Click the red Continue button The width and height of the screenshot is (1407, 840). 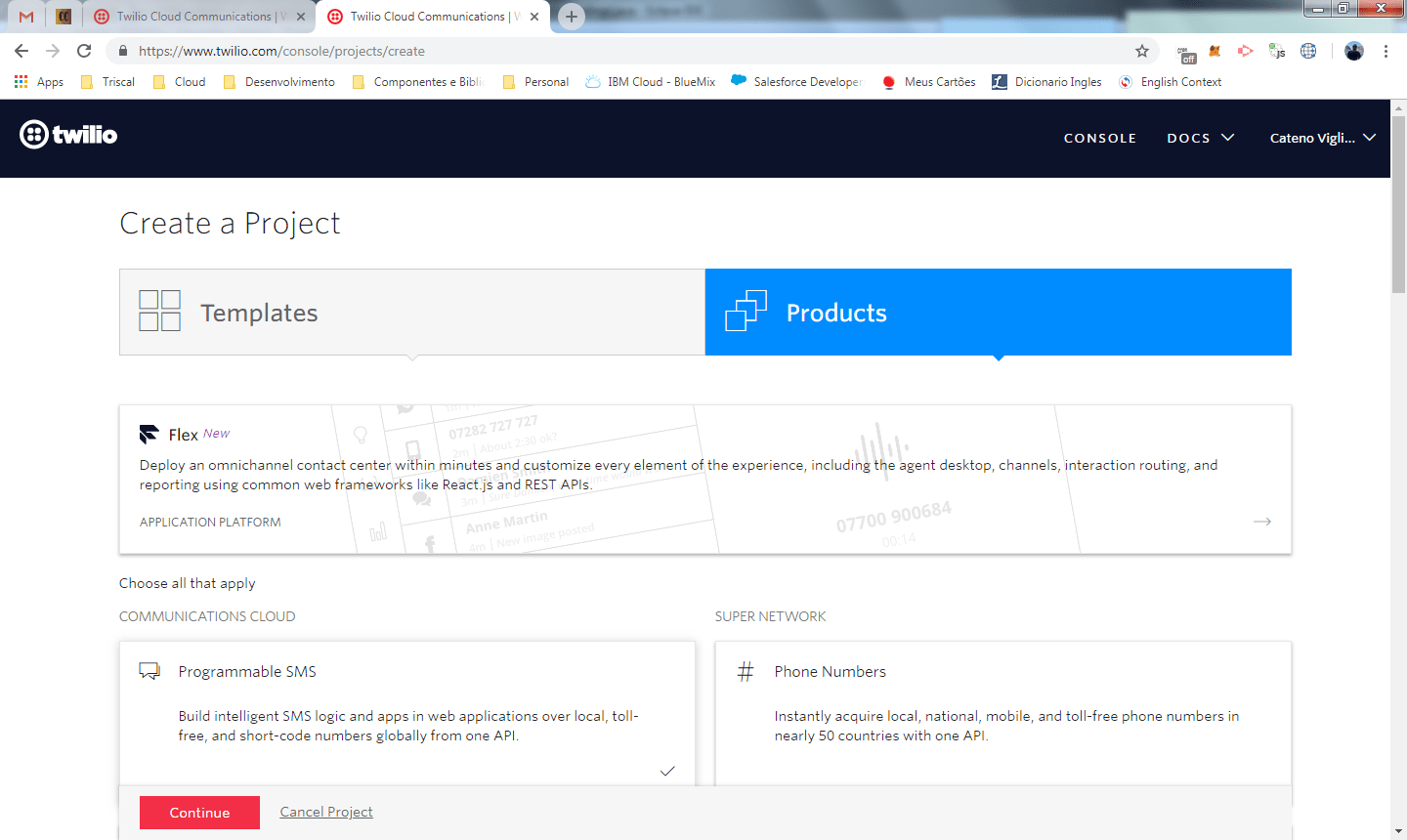pos(199,813)
